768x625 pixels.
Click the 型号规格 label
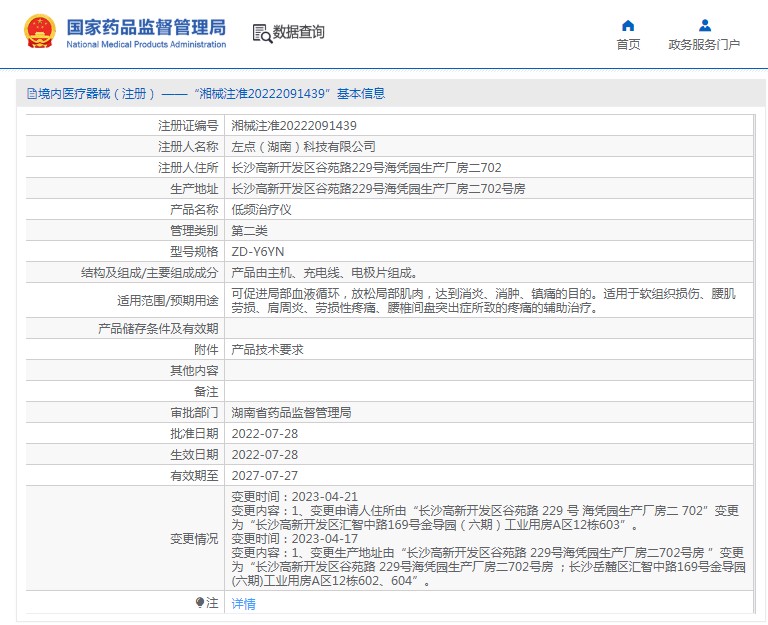click(194, 252)
